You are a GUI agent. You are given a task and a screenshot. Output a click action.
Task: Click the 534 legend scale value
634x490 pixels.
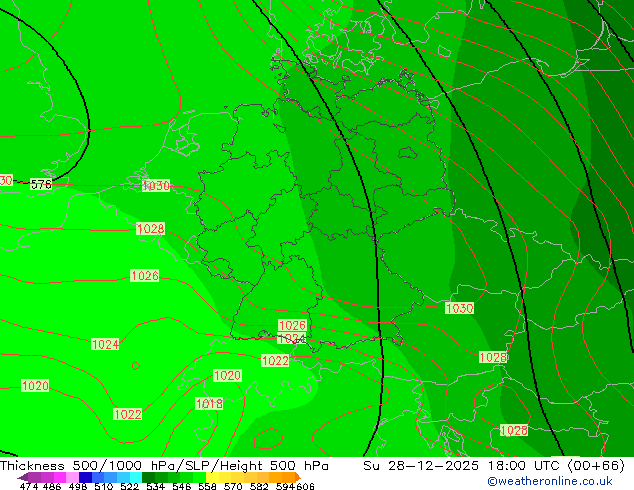tap(155, 486)
